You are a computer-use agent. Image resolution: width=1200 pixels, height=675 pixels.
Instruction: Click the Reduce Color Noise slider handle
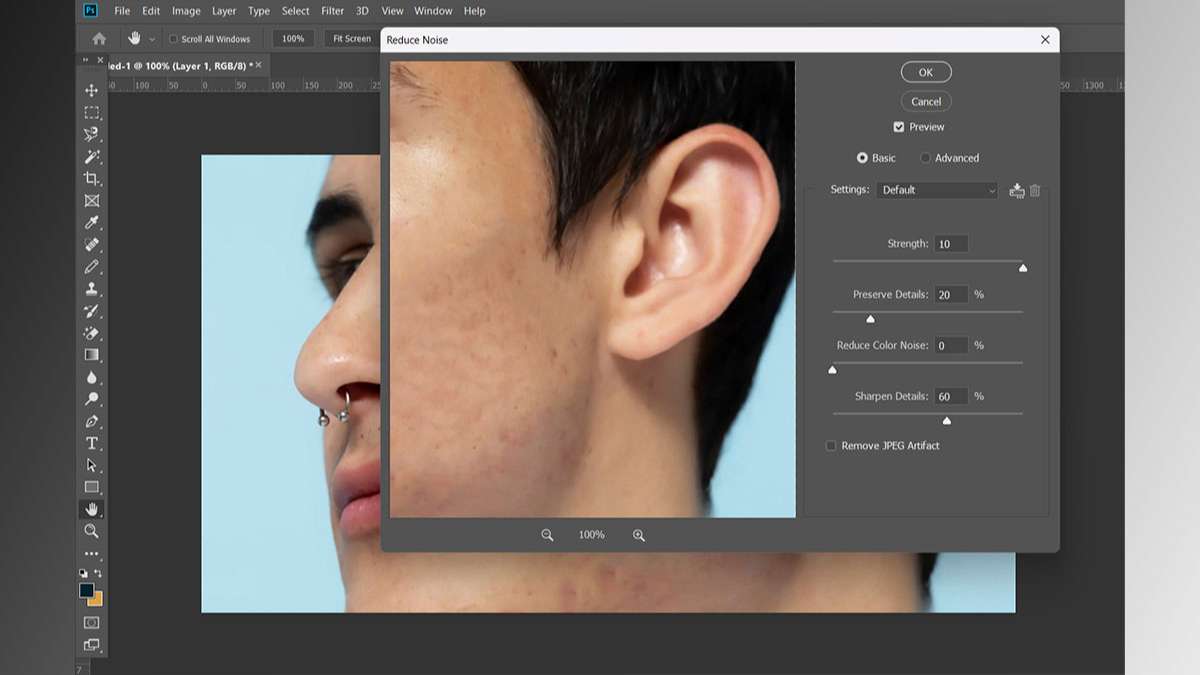pyautogui.click(x=832, y=370)
